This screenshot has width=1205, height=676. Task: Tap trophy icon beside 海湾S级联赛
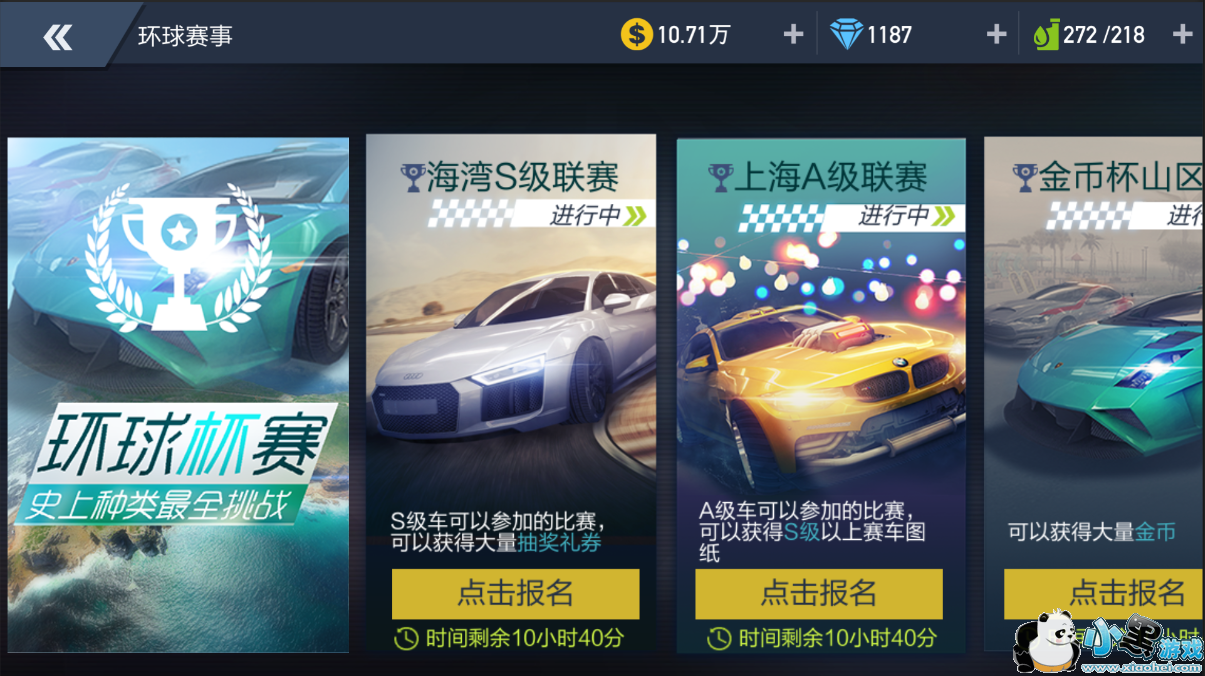coord(412,178)
